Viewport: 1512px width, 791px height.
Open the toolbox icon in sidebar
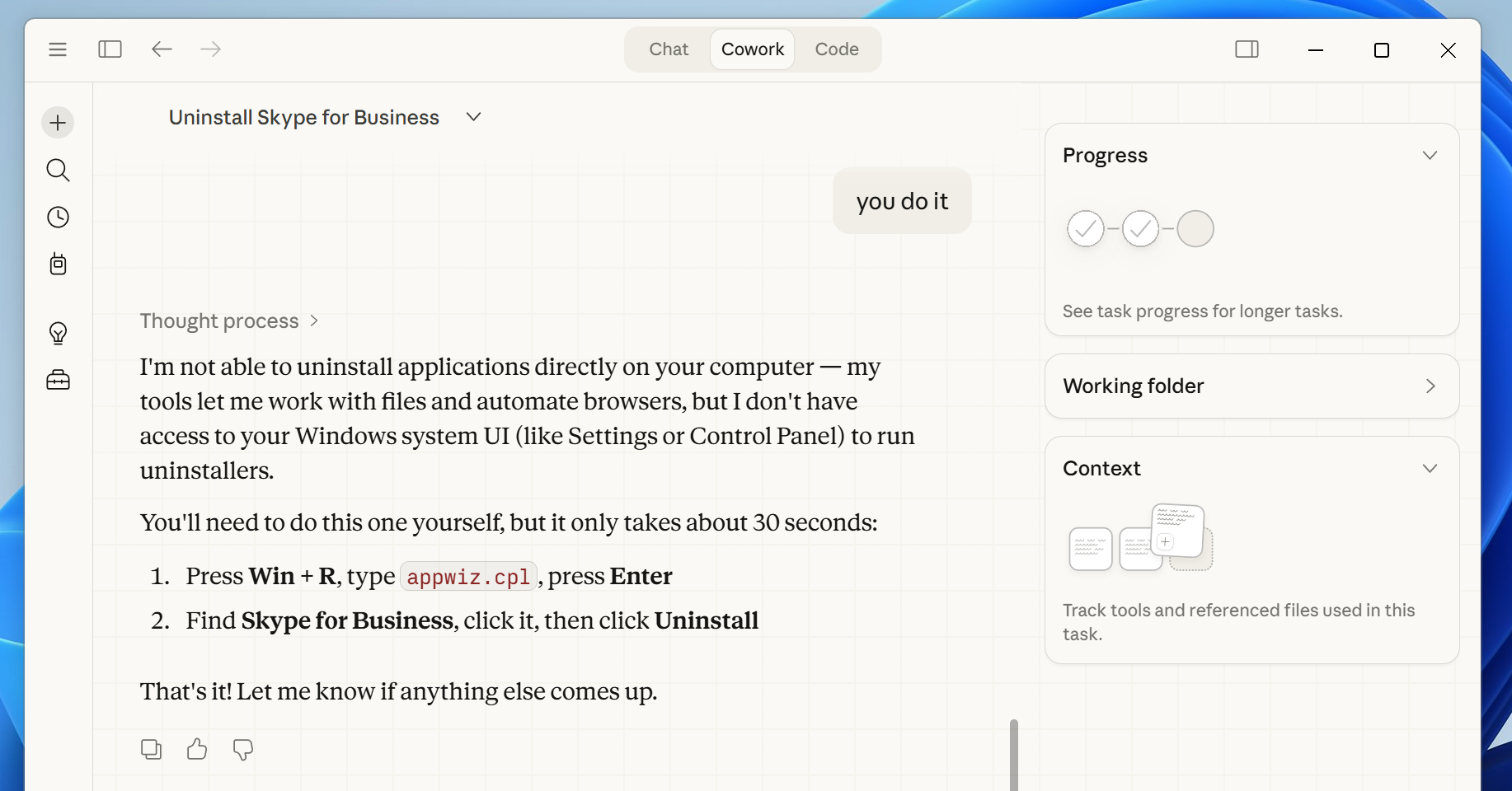58,380
